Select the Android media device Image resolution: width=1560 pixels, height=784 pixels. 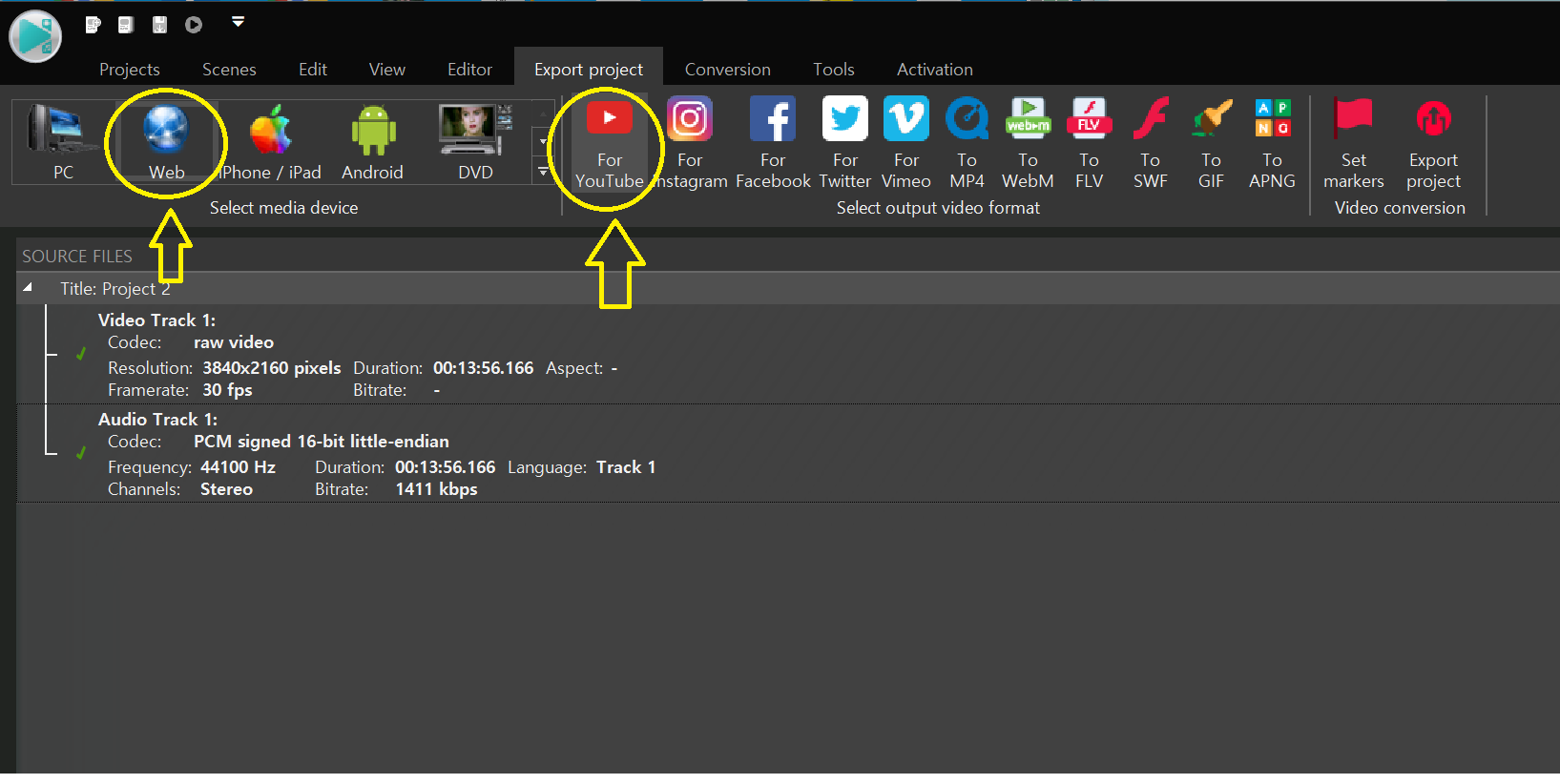tap(372, 142)
